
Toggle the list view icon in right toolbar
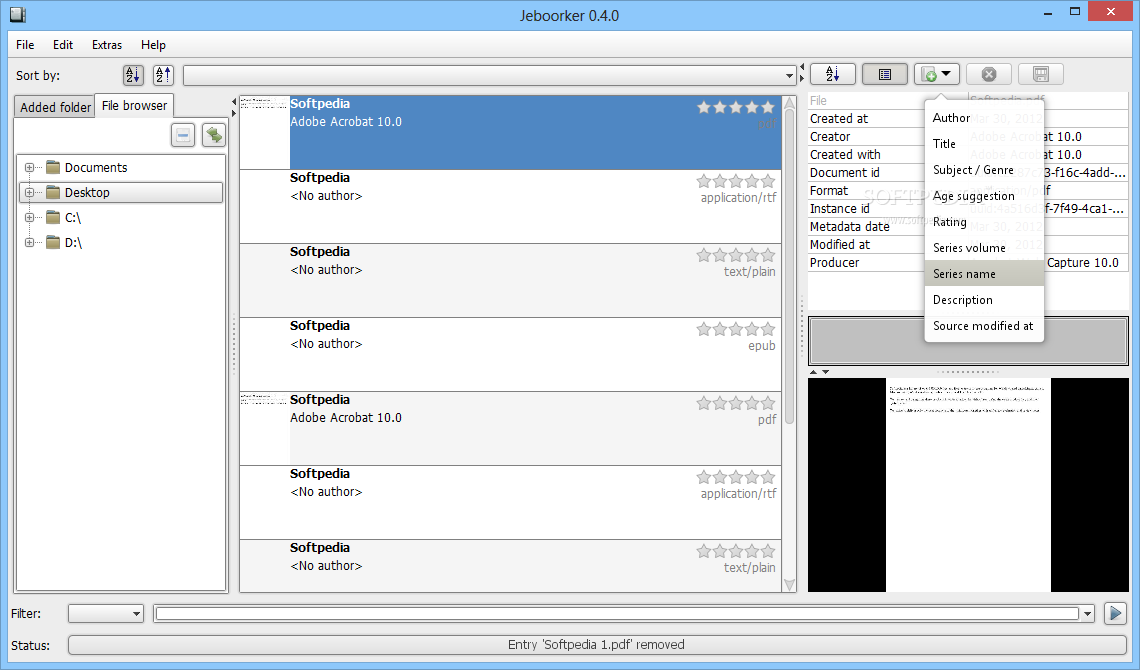pos(885,74)
